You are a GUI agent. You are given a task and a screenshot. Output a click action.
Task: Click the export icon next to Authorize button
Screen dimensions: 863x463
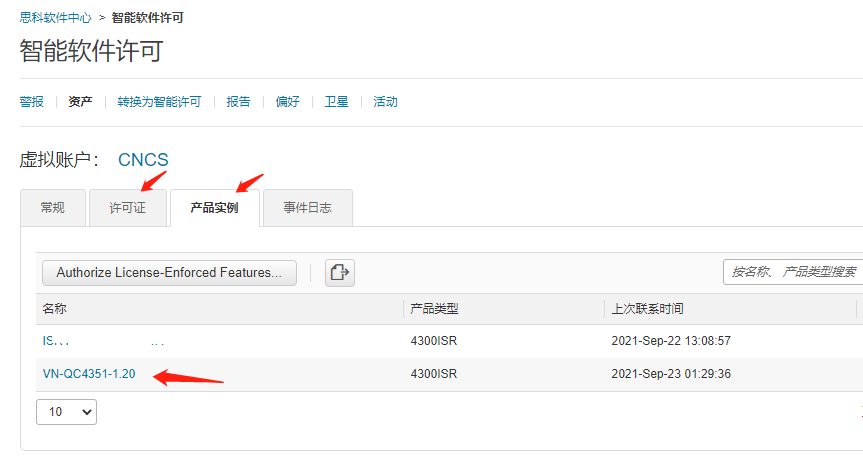[x=340, y=272]
